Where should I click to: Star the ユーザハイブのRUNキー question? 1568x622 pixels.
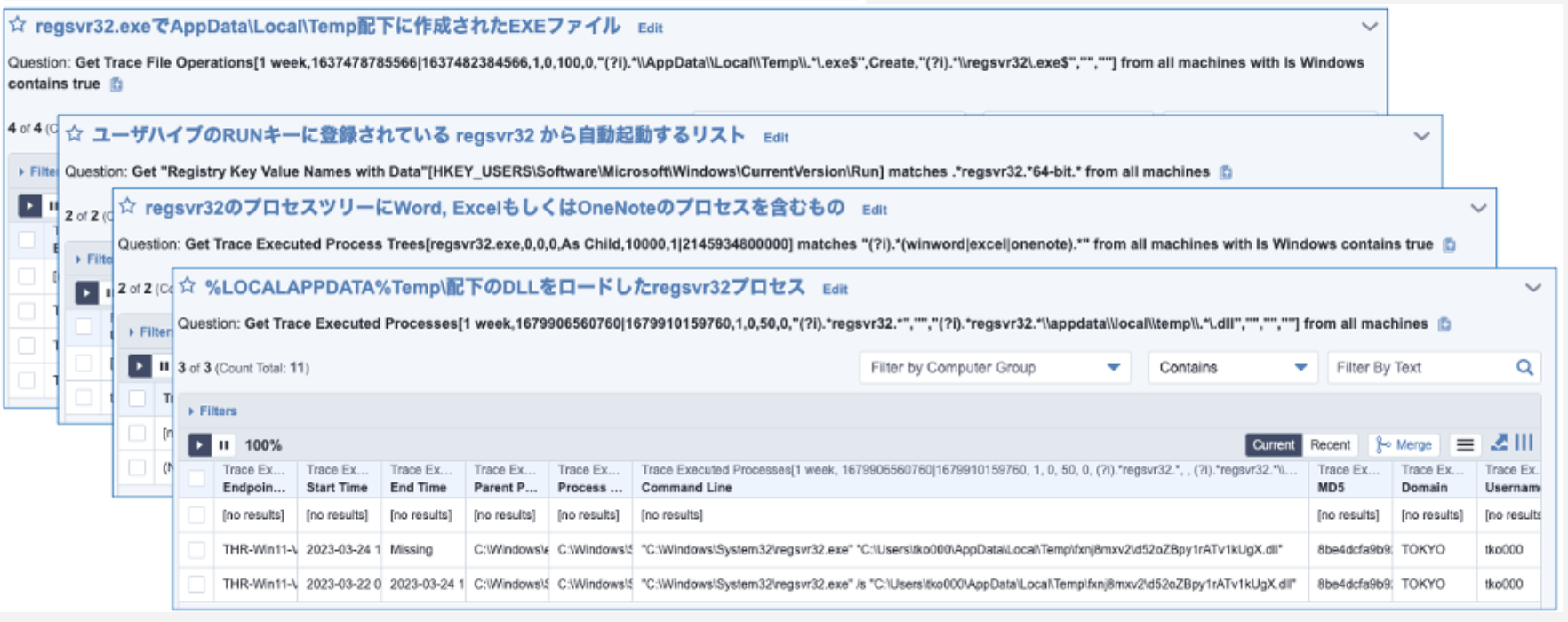click(x=75, y=133)
